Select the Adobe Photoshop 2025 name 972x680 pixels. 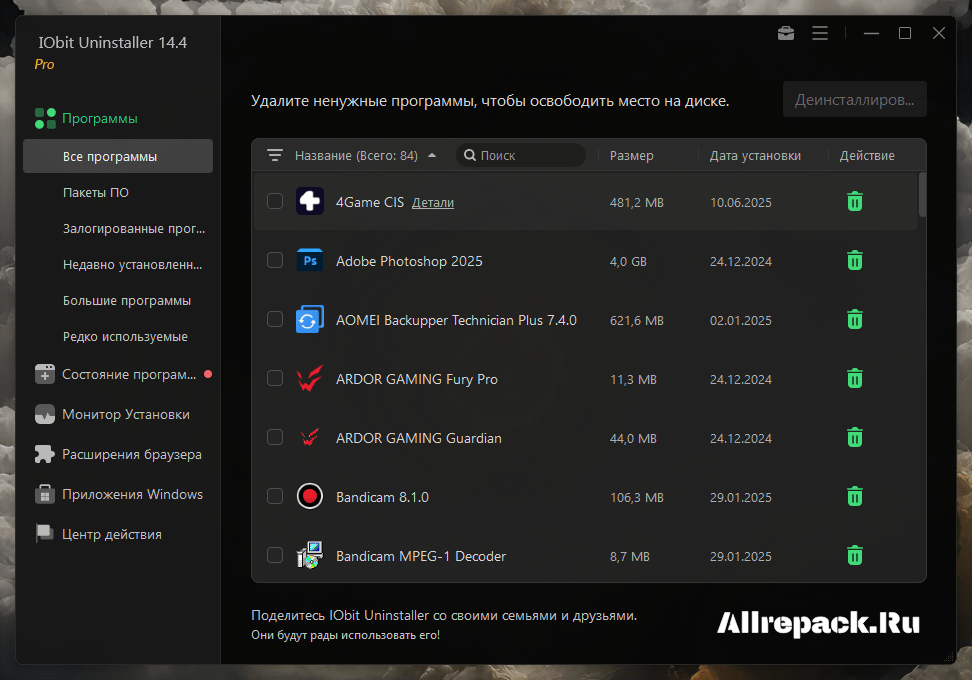[409, 261]
